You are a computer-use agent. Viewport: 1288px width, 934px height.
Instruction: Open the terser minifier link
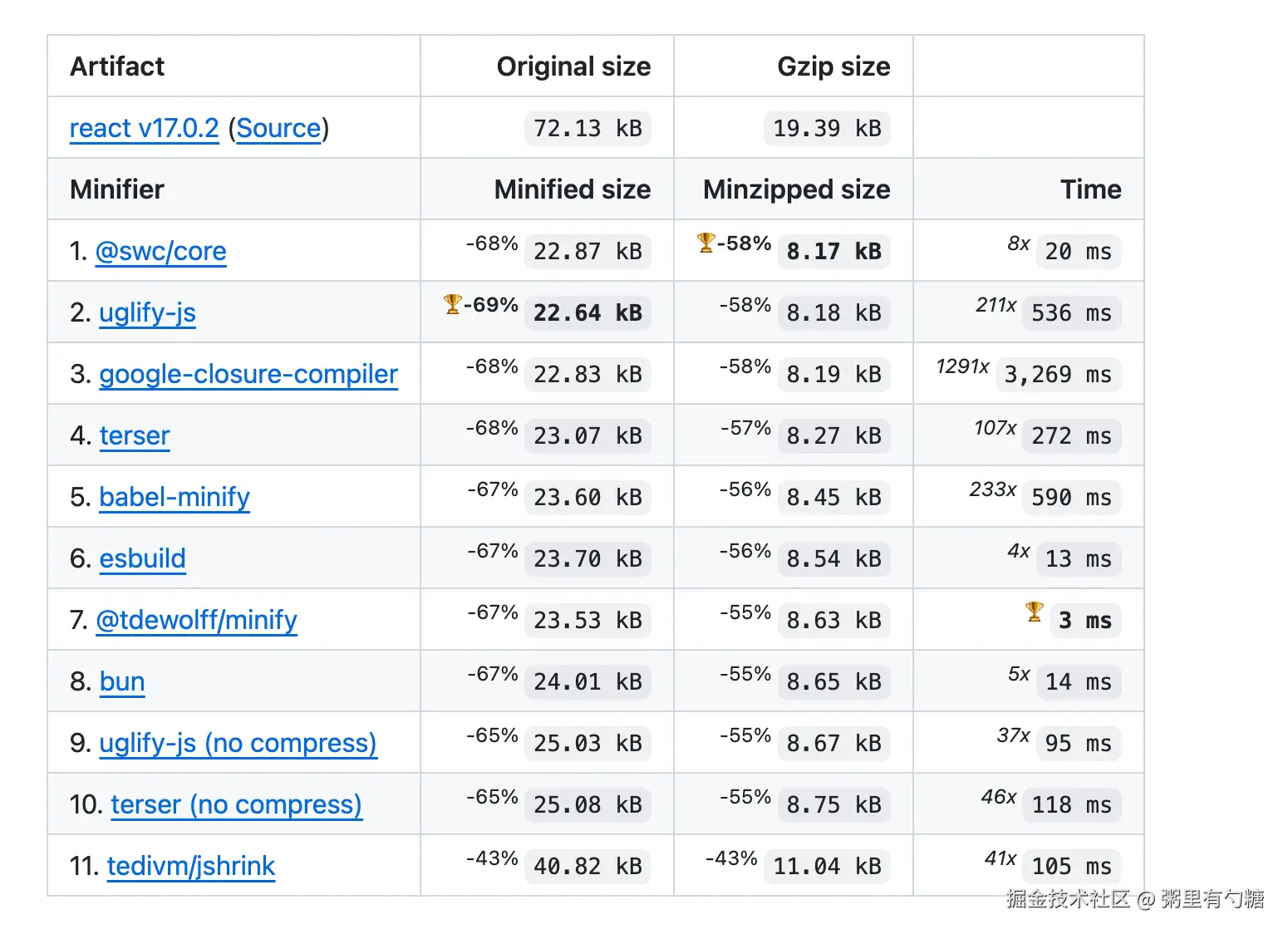(135, 435)
